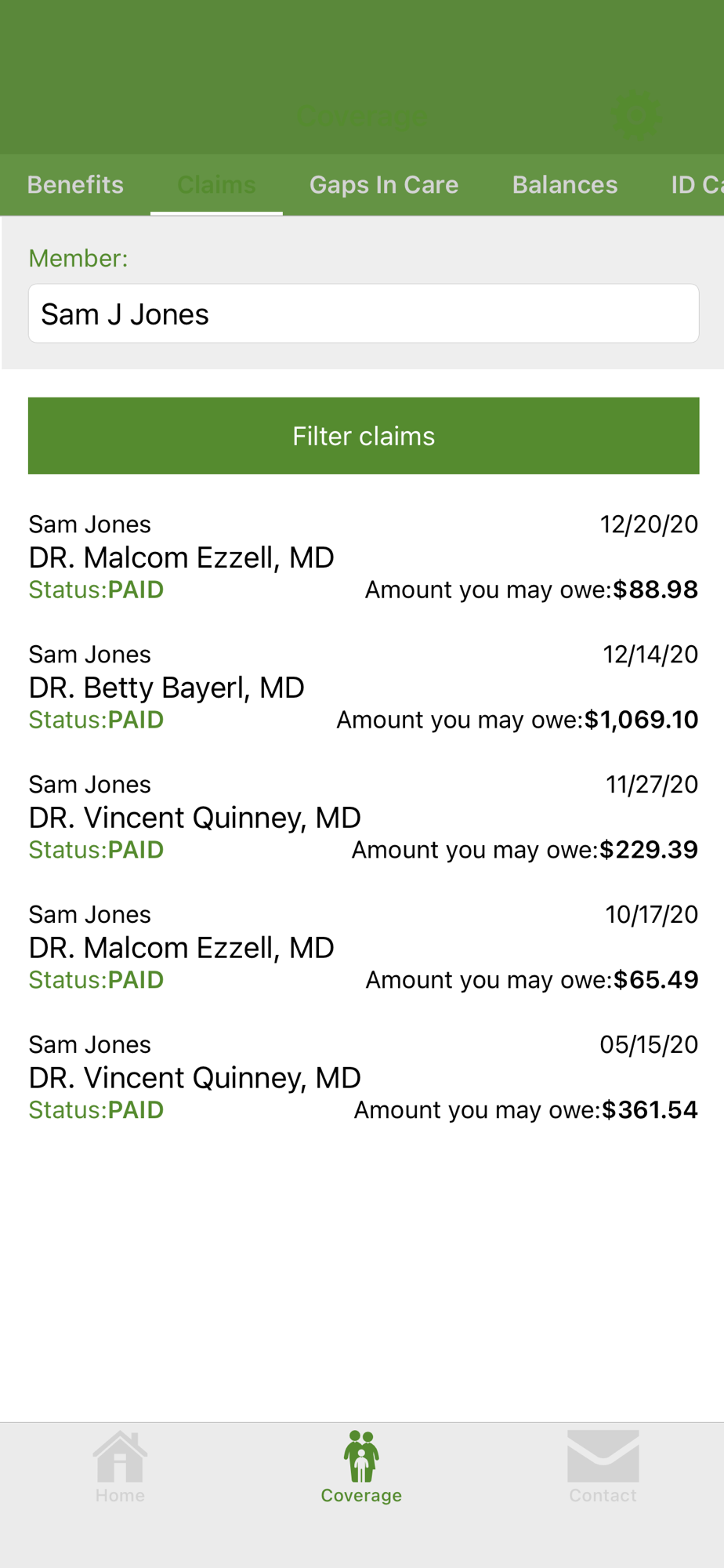Open the 11/27/20 Dr. Vincent Quinney claim
This screenshot has width=724, height=1568.
[x=364, y=818]
